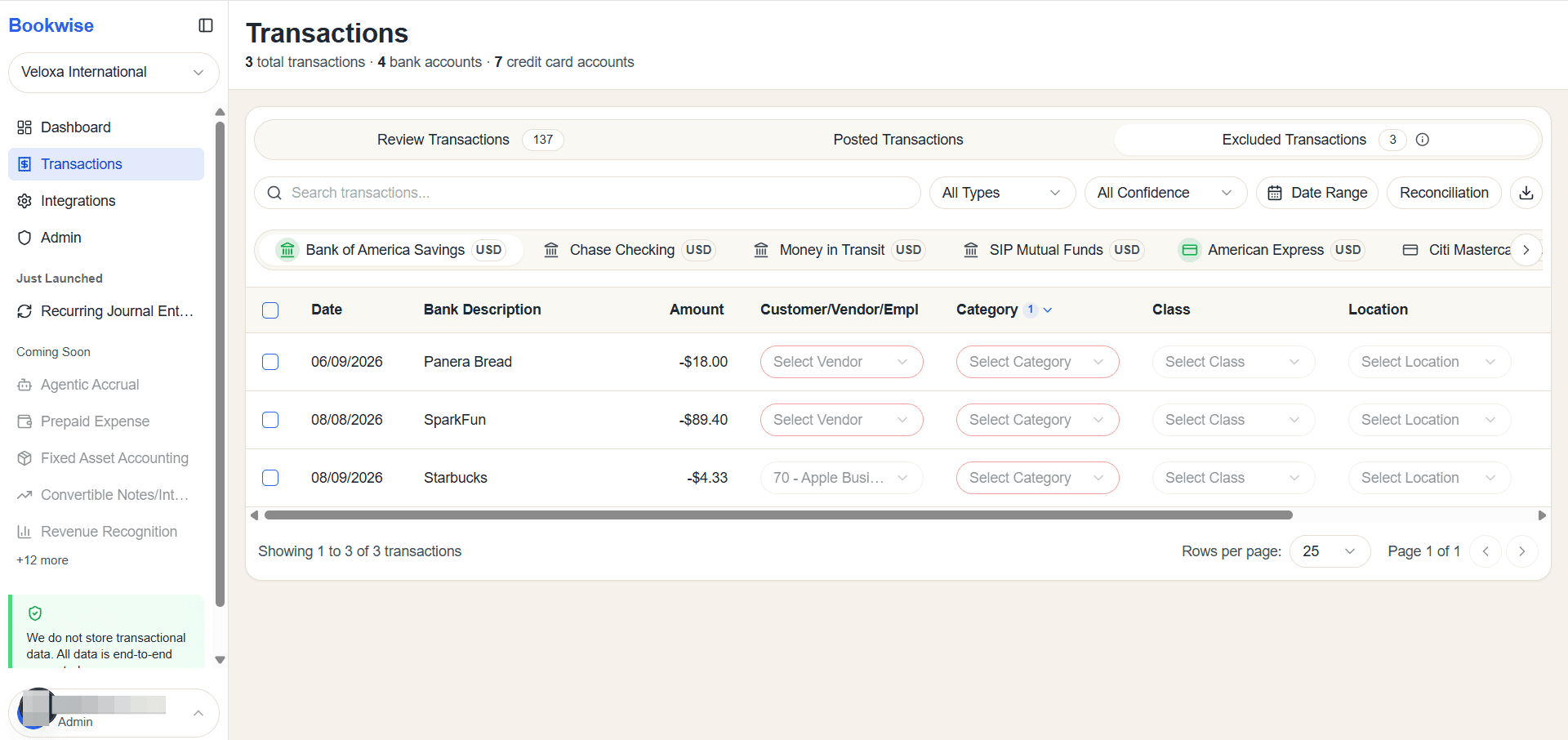Open the All Confidence filter dropdown
Image resolution: width=1568 pixels, height=740 pixels.
point(1165,193)
